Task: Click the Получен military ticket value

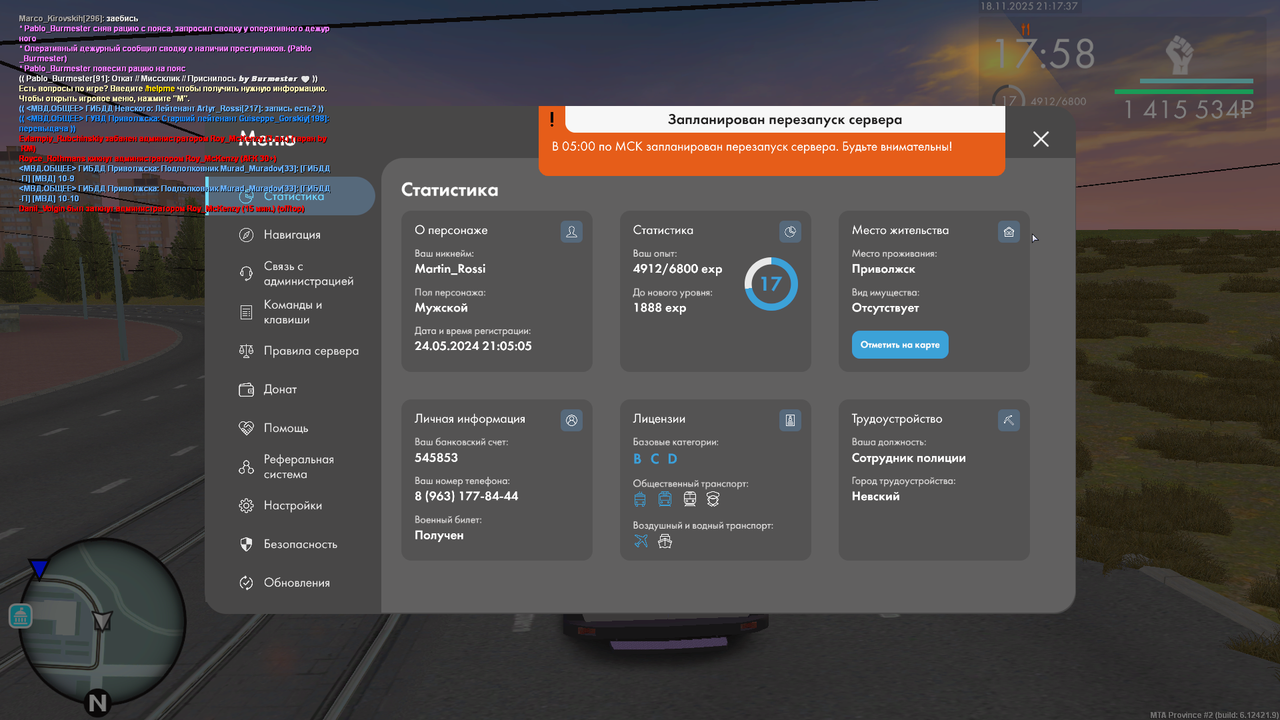Action: 439,535
